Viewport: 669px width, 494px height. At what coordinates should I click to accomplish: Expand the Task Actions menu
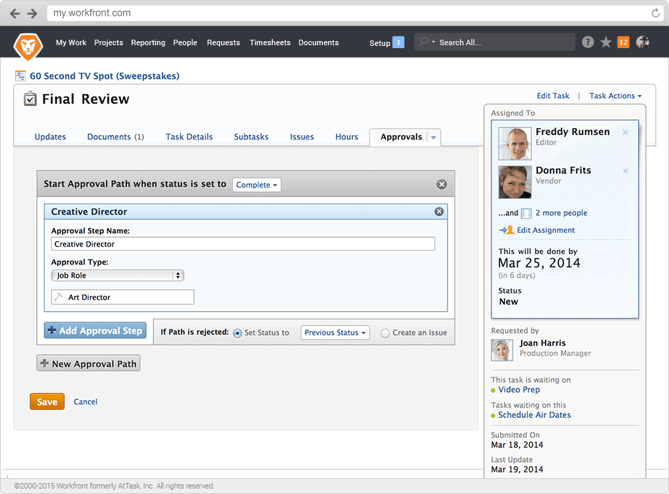point(615,96)
